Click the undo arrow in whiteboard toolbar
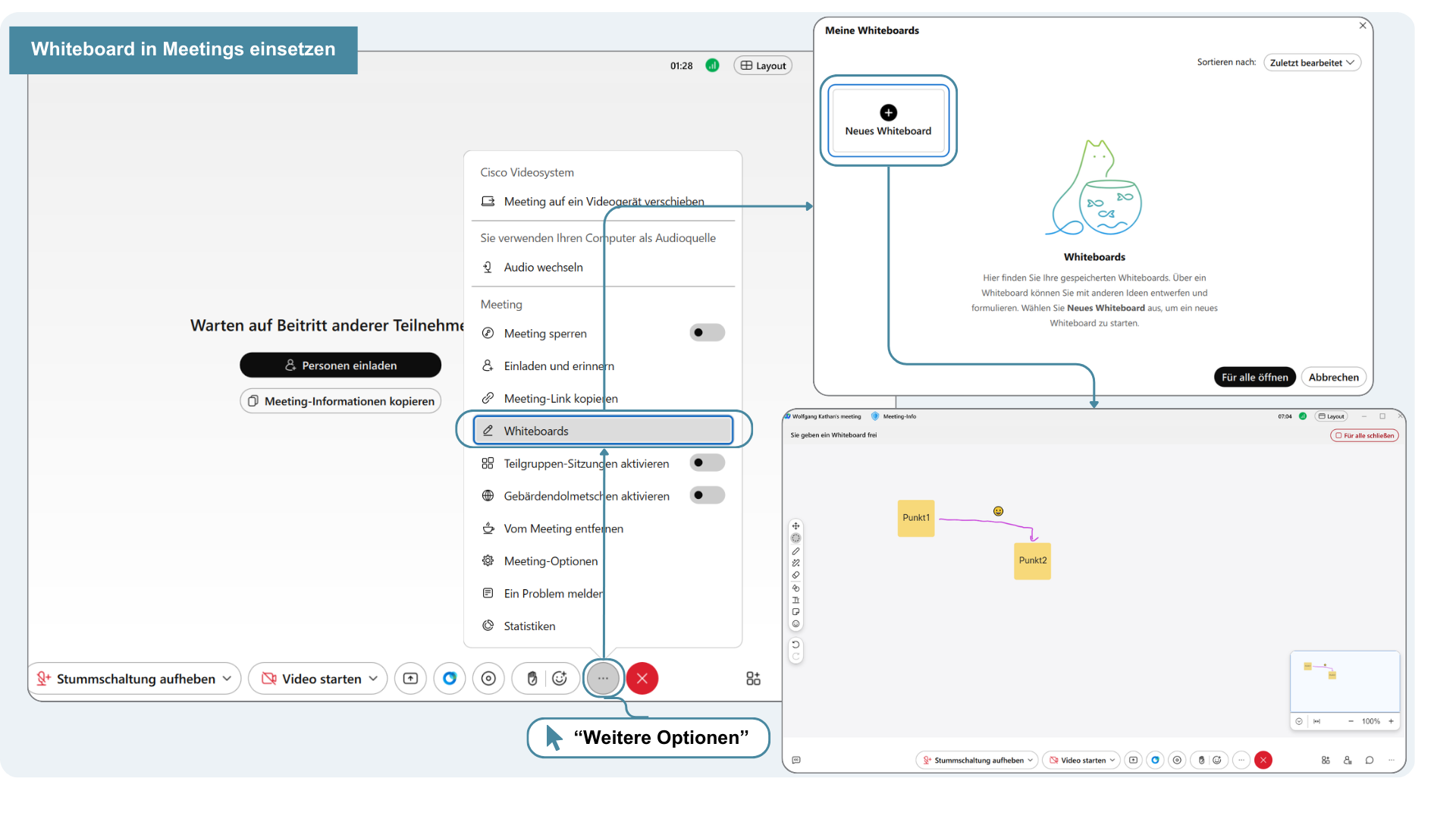The height and width of the screenshot is (819, 1456). click(x=795, y=645)
